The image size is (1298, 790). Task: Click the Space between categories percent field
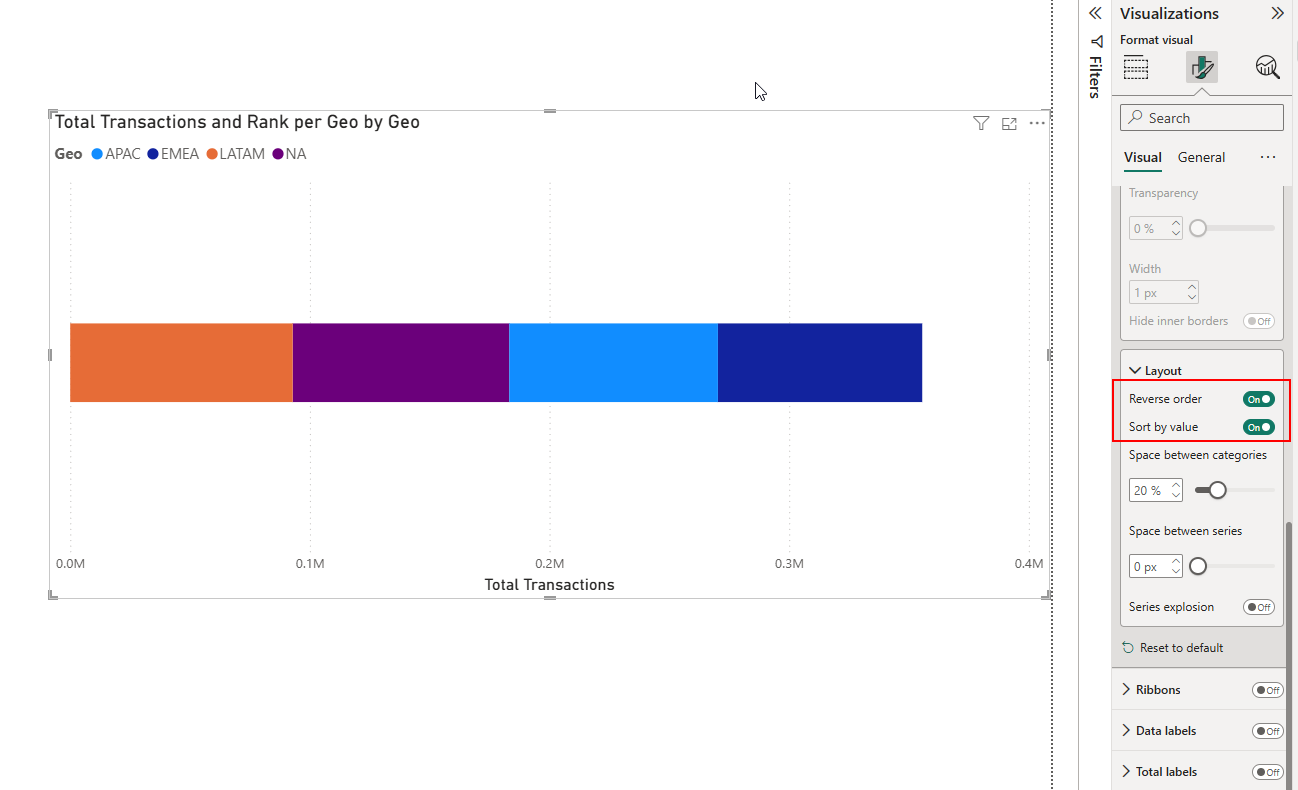(1156, 490)
